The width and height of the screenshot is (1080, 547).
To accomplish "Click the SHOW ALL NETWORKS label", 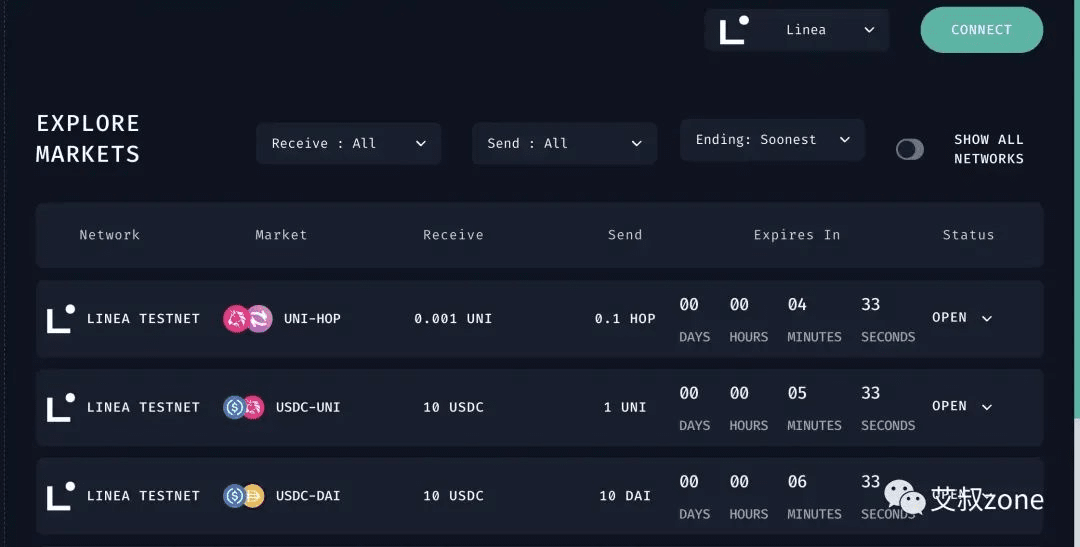I will click(988, 149).
